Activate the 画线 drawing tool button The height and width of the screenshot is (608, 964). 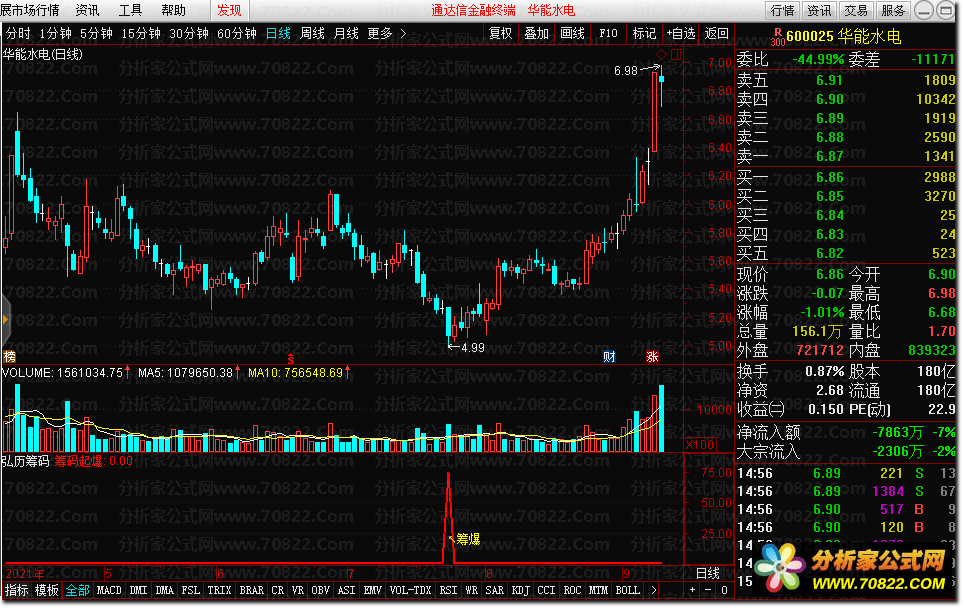(572, 34)
